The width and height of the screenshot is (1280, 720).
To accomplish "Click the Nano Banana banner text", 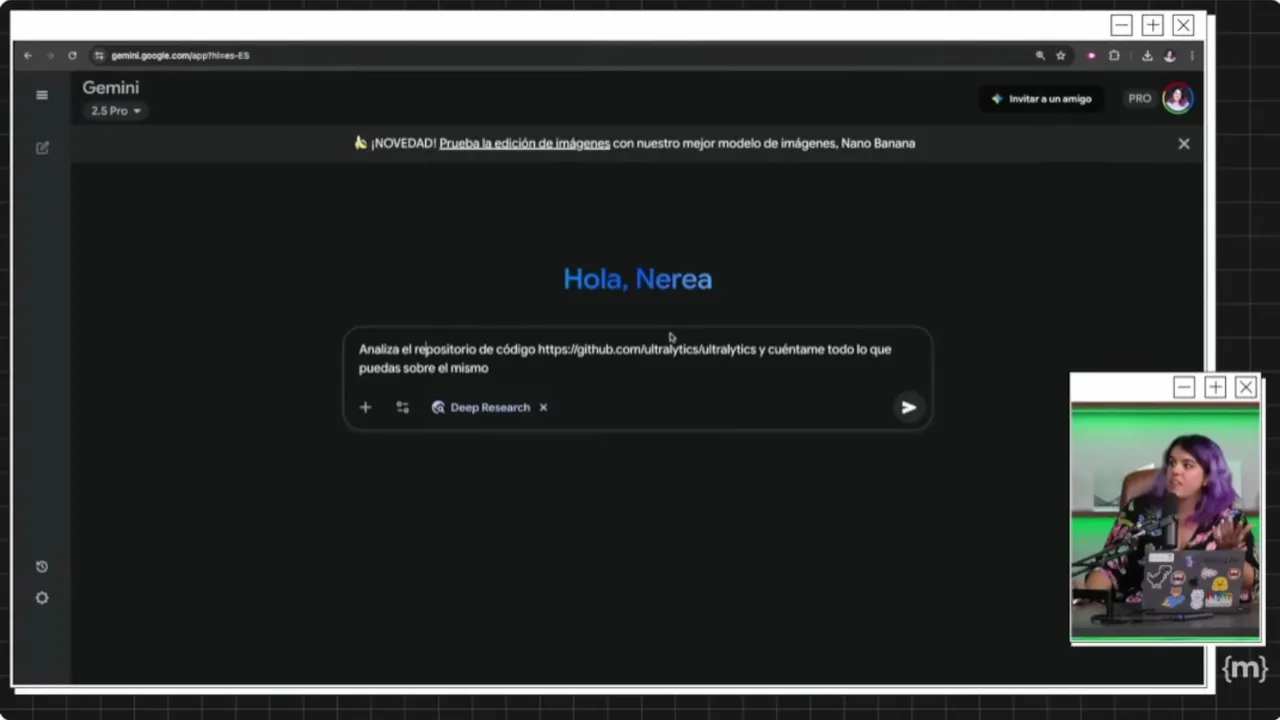I will (878, 143).
